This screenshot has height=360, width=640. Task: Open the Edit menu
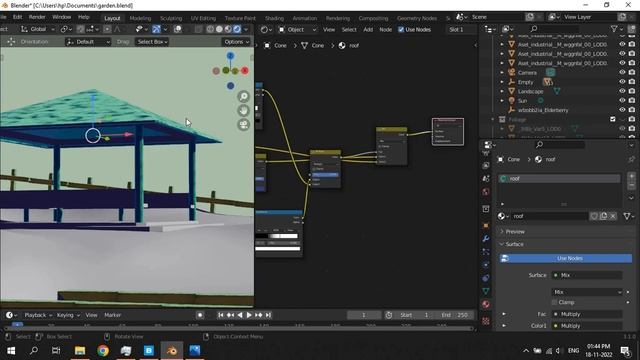tap(17, 17)
